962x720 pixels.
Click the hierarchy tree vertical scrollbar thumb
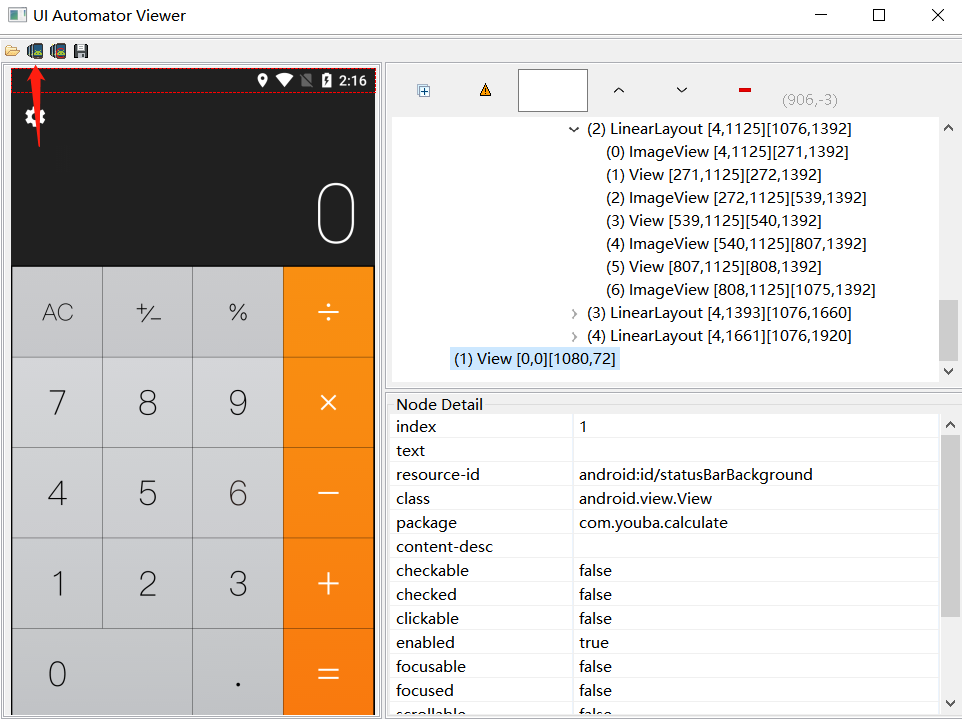pos(948,329)
